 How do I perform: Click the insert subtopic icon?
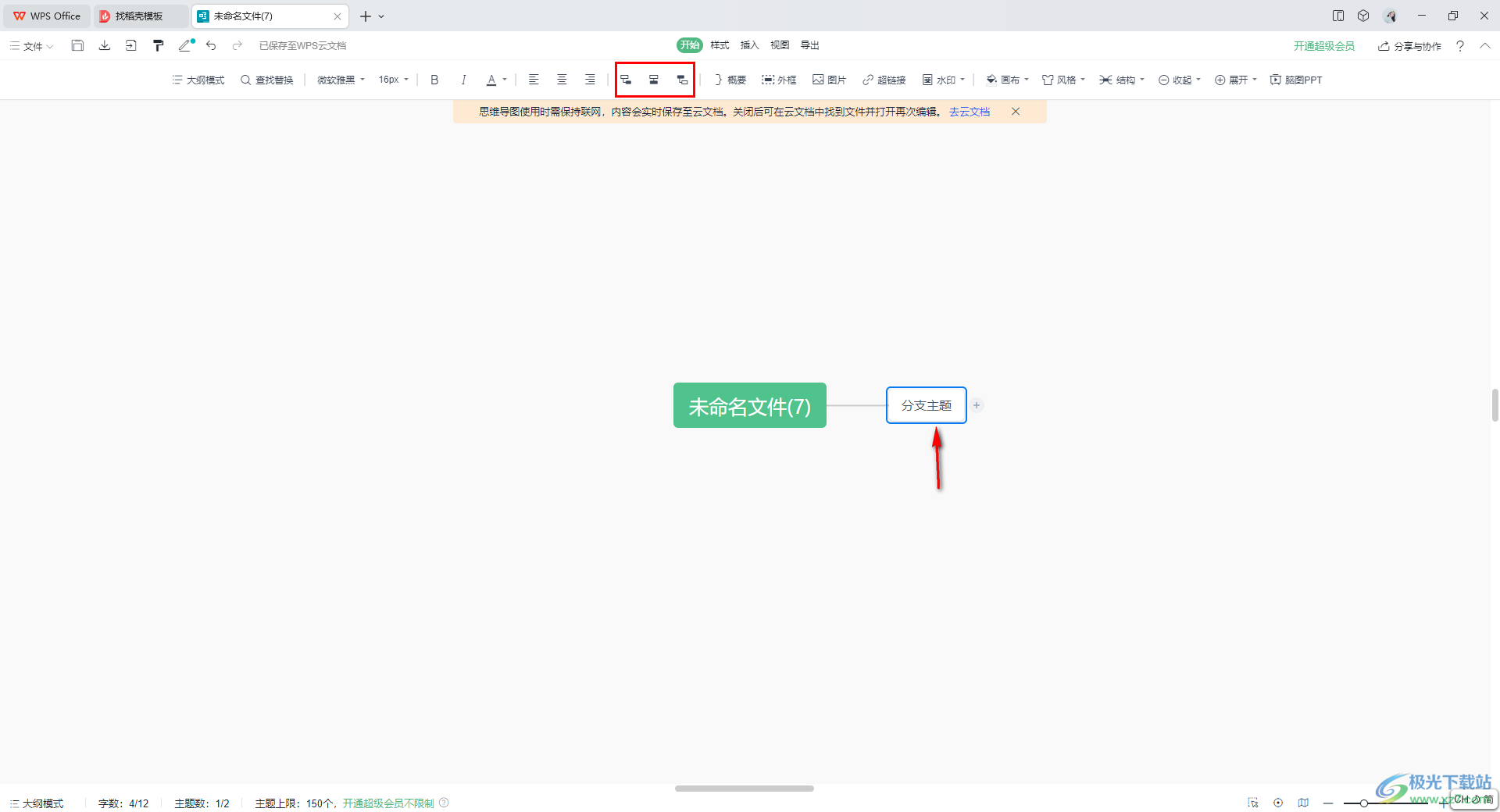coord(626,80)
